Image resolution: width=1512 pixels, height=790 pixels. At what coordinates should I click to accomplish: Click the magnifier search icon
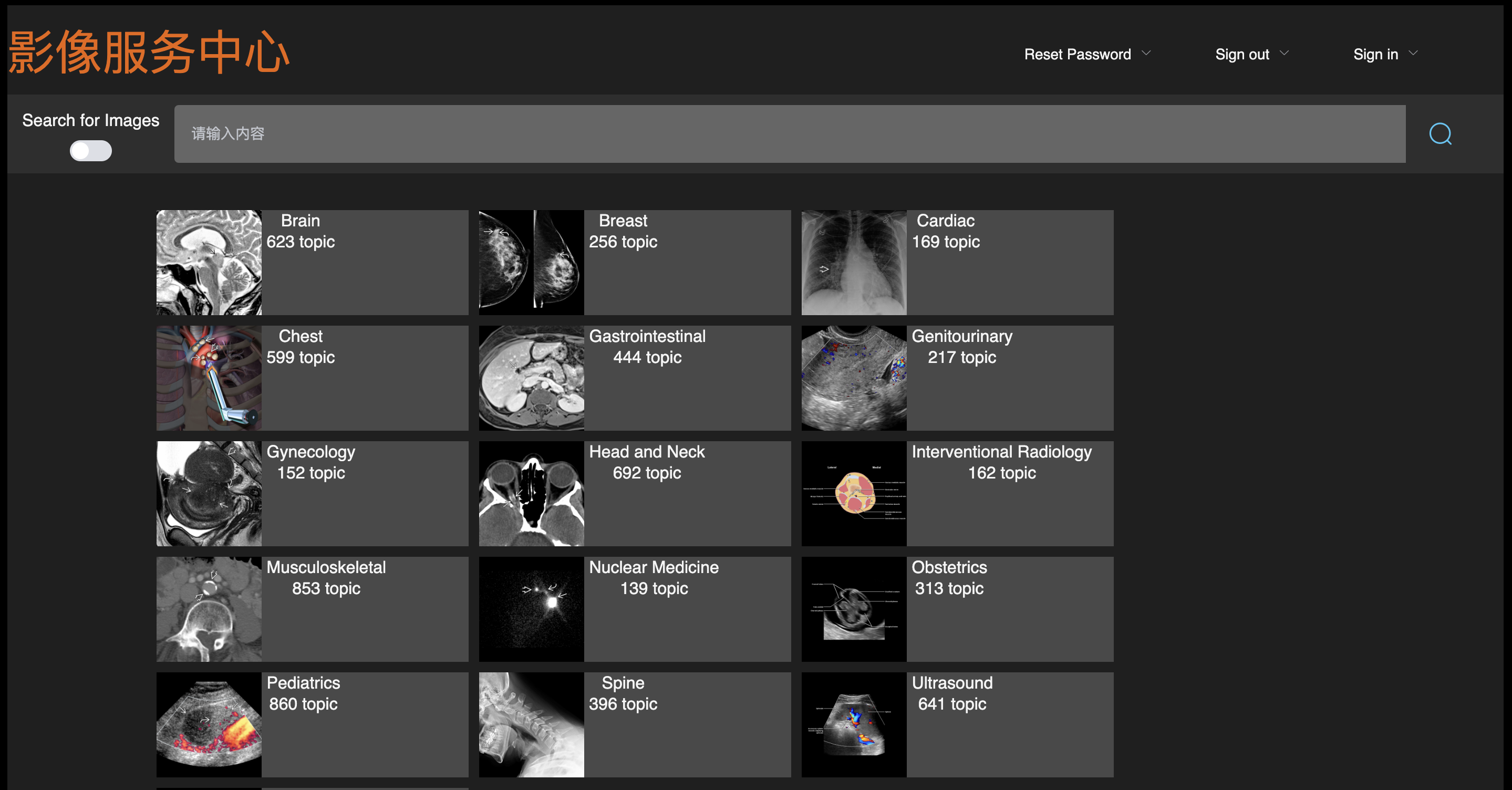1440,134
